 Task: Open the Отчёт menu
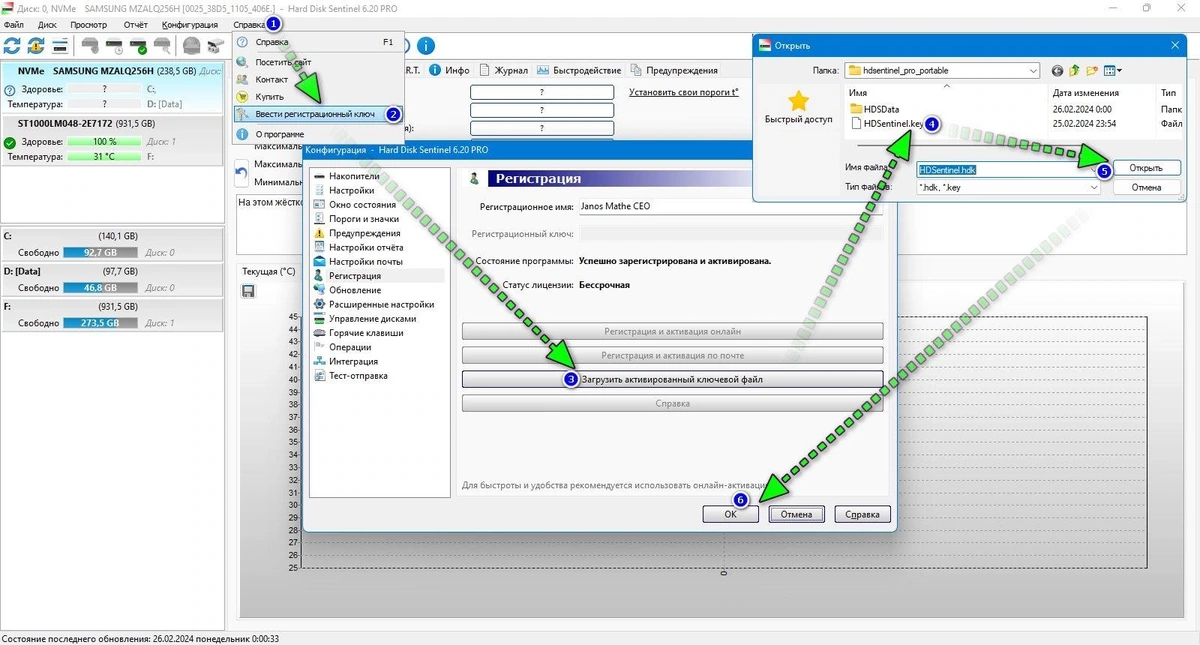coord(135,24)
